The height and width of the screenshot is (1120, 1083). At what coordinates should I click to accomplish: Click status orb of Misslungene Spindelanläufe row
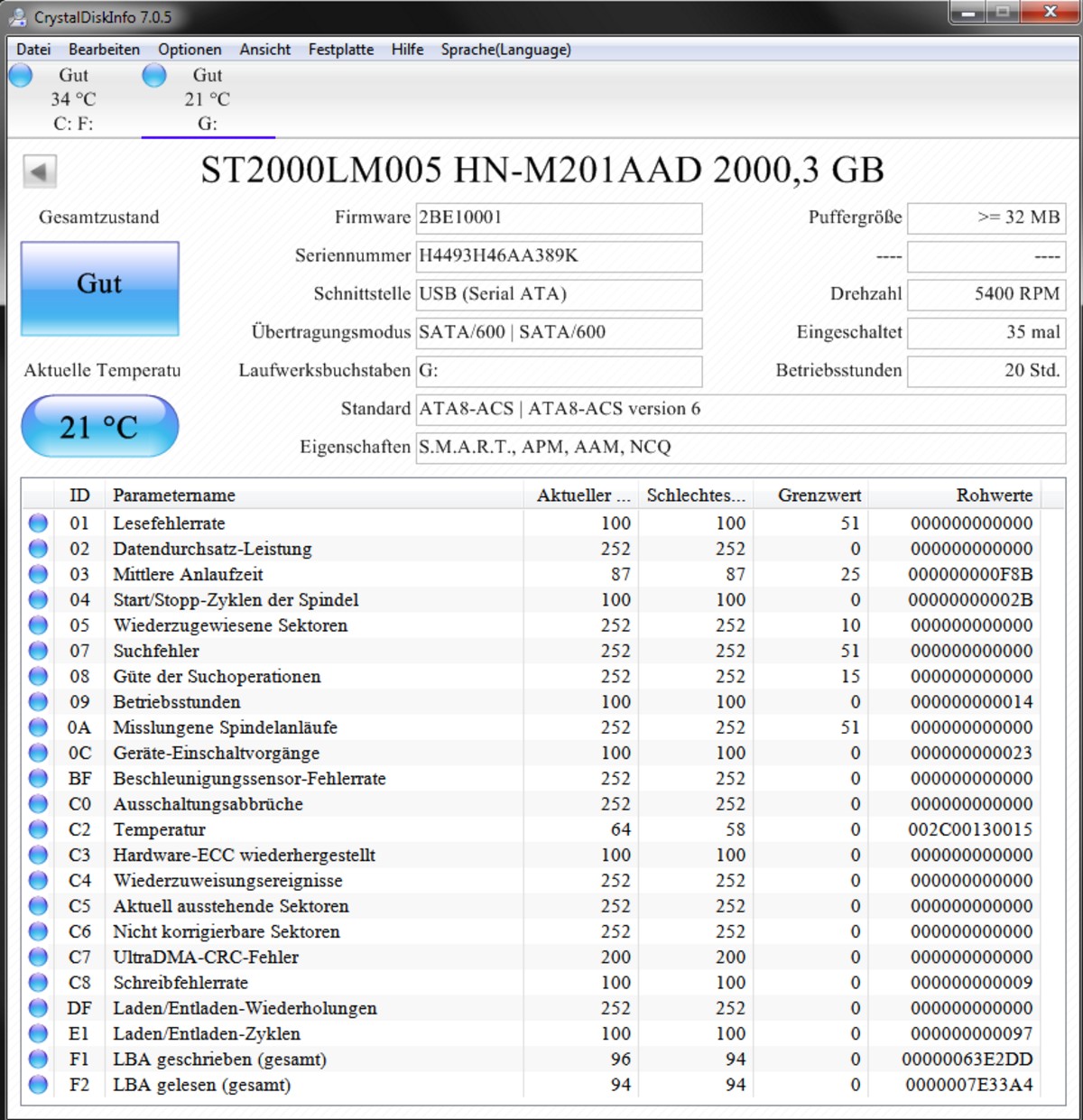click(38, 727)
